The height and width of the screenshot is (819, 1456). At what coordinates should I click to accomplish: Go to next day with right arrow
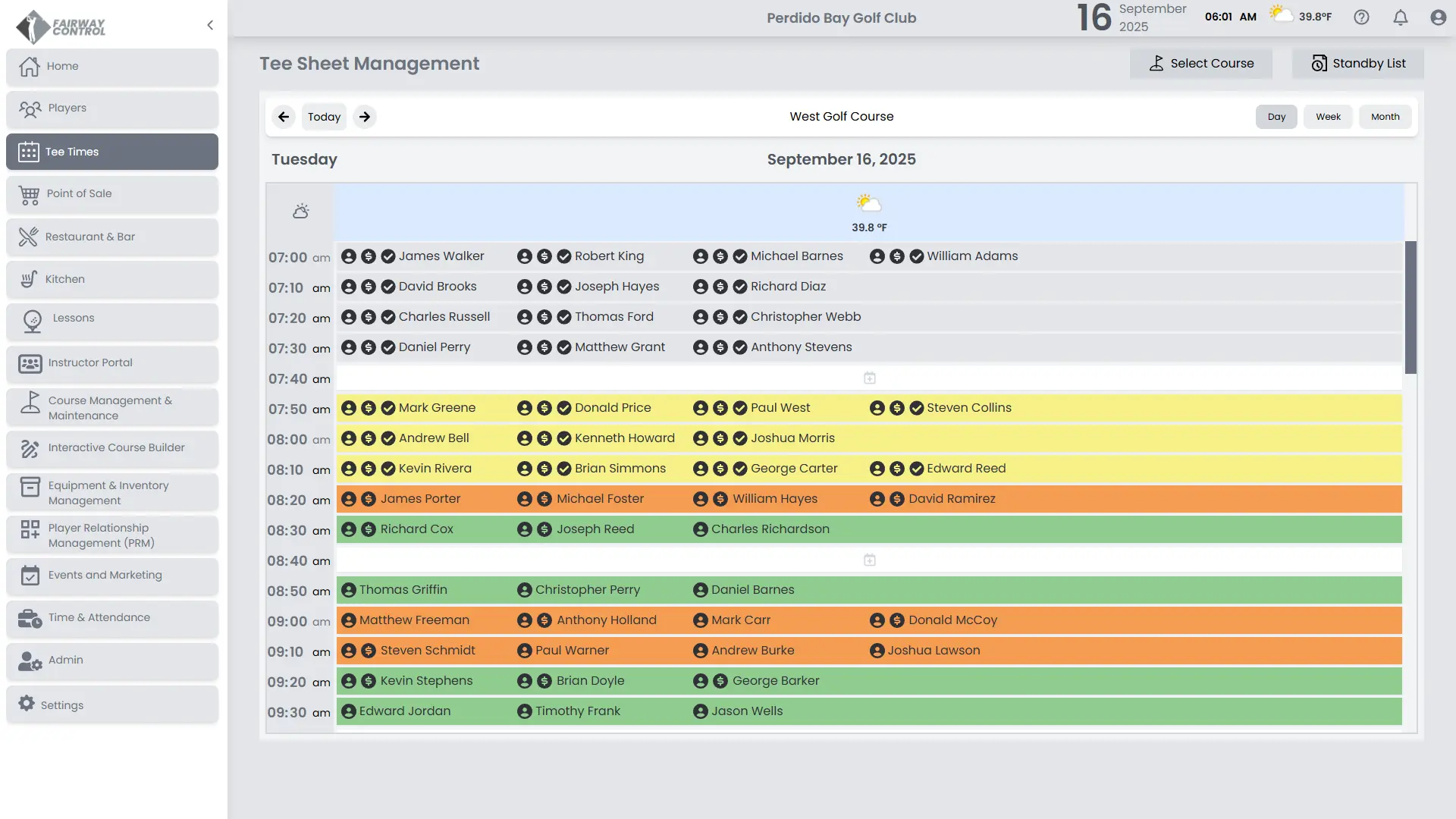click(365, 117)
